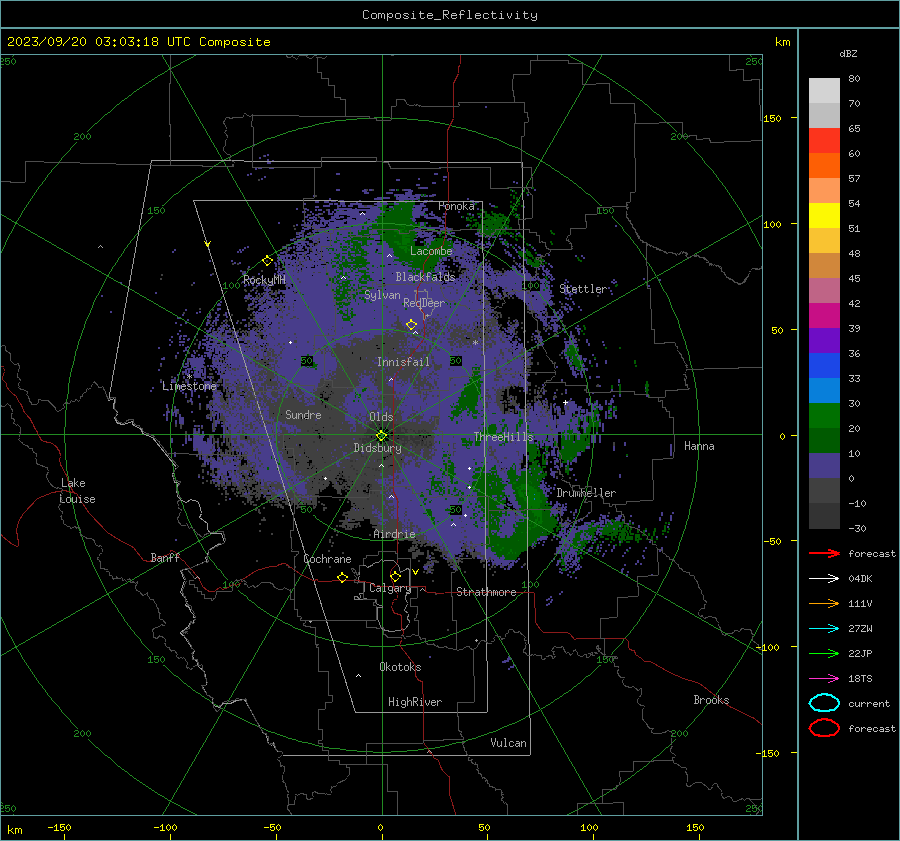900x841 pixels.
Task: Click the yellow diamond marker above RockyMH
Action: 267,261
